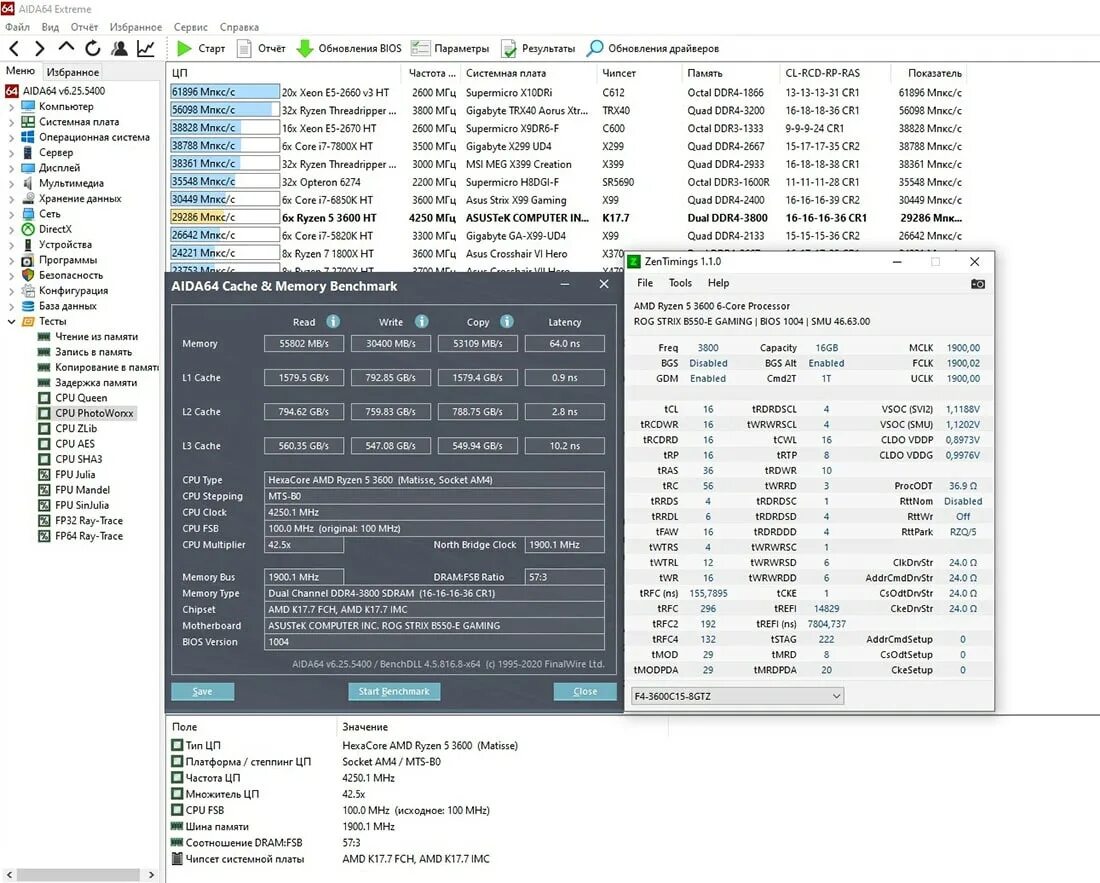This screenshot has height=883, width=1100.
Task: Select the Безопасность tree item
Action: pyautogui.click(x=62, y=275)
